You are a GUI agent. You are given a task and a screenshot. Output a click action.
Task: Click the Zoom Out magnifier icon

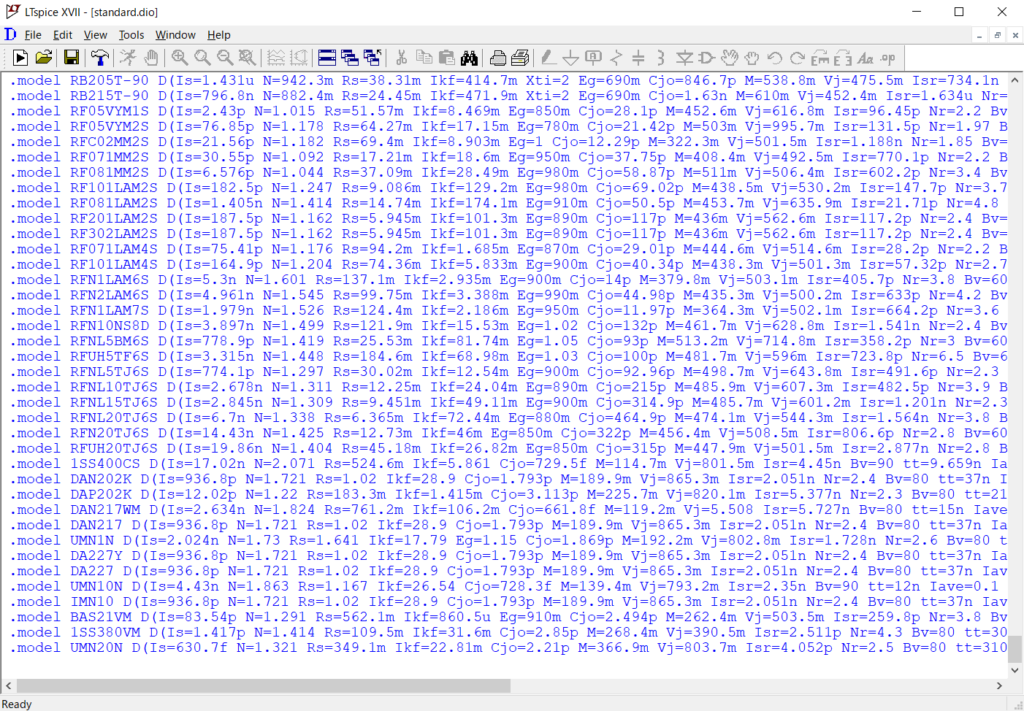click(225, 58)
